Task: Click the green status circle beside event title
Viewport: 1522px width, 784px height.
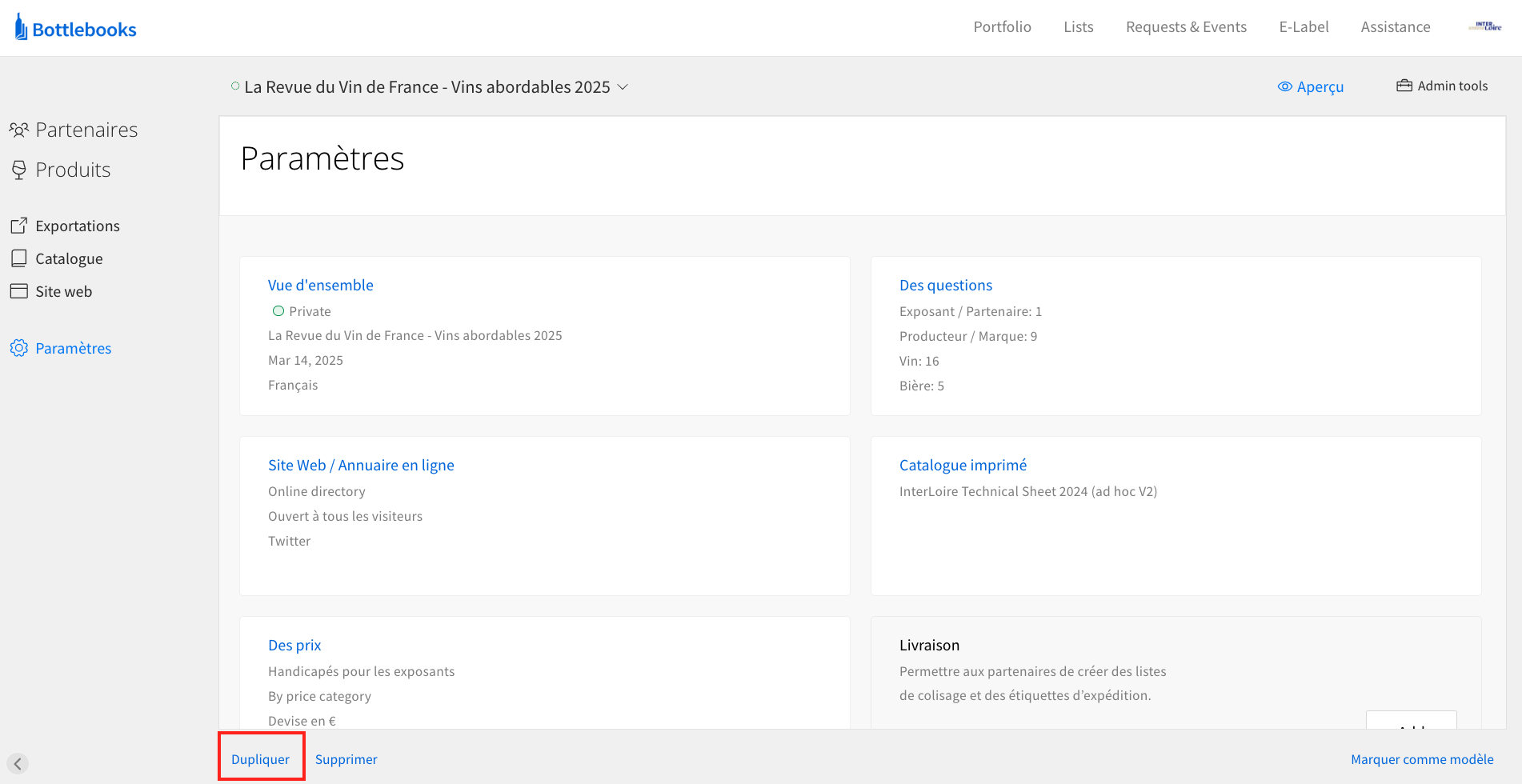Action: 235,86
